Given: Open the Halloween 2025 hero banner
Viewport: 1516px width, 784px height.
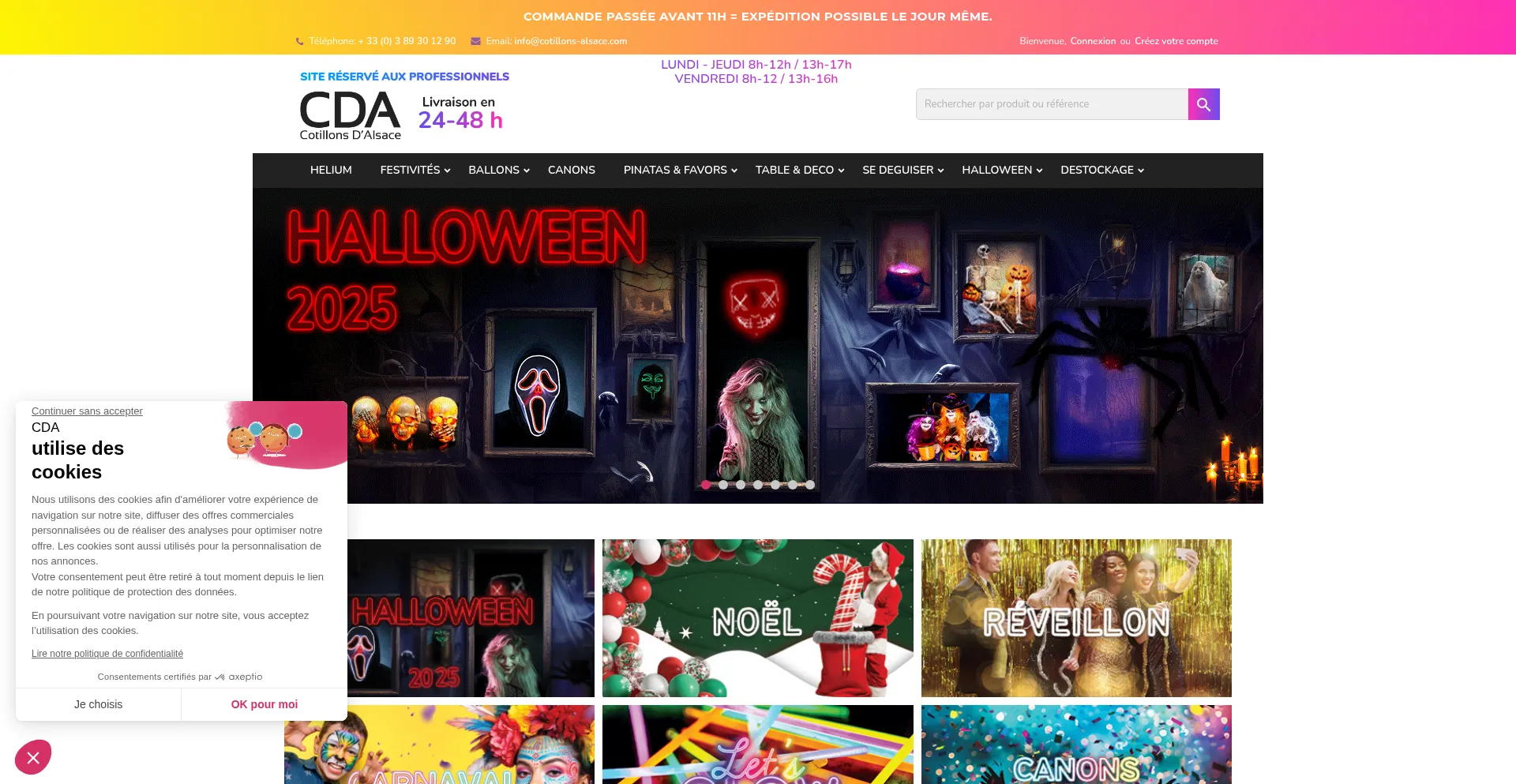Looking at the screenshot, I should 758,346.
